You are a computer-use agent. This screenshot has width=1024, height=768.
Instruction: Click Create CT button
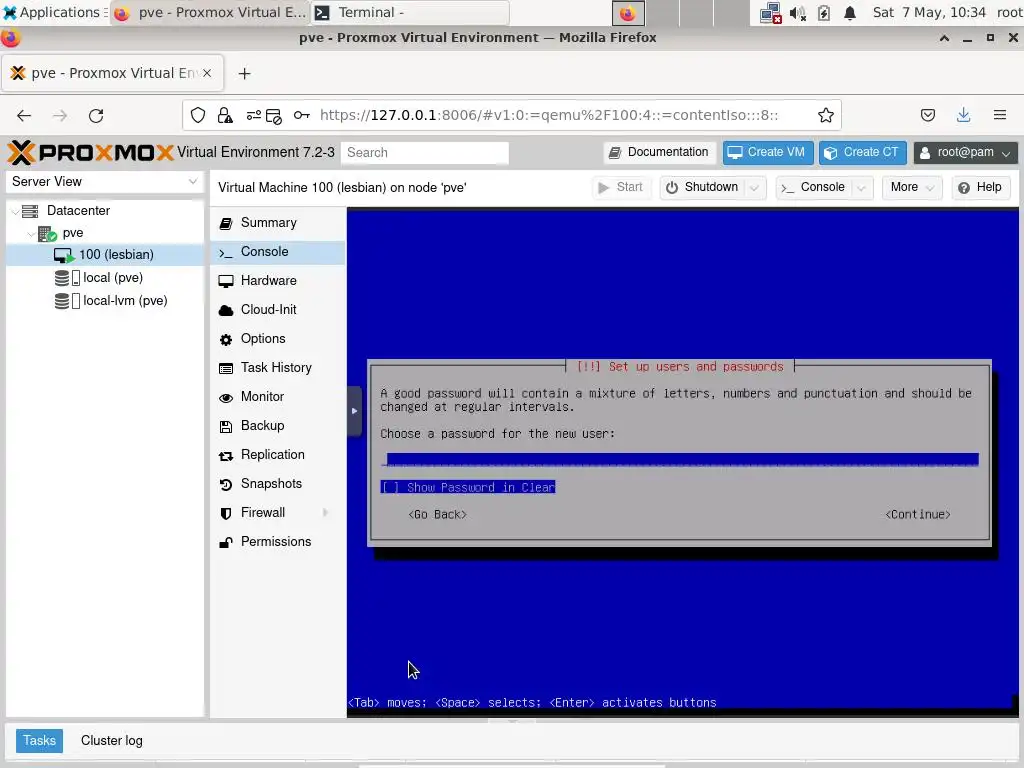click(x=863, y=152)
